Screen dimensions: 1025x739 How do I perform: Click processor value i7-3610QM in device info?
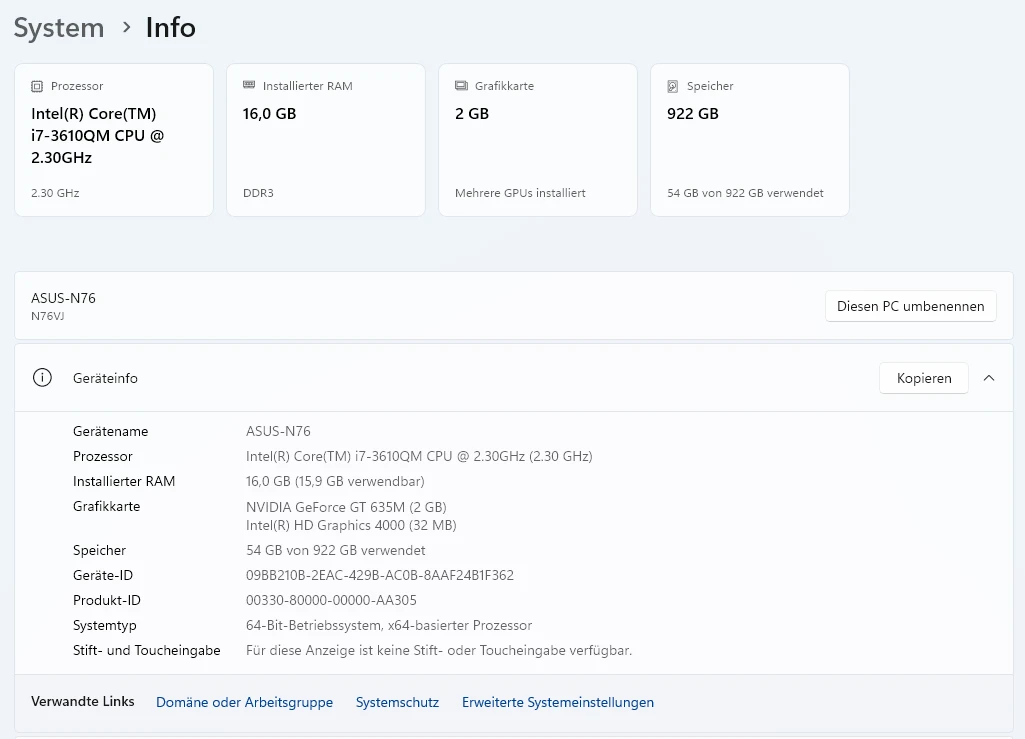point(419,456)
